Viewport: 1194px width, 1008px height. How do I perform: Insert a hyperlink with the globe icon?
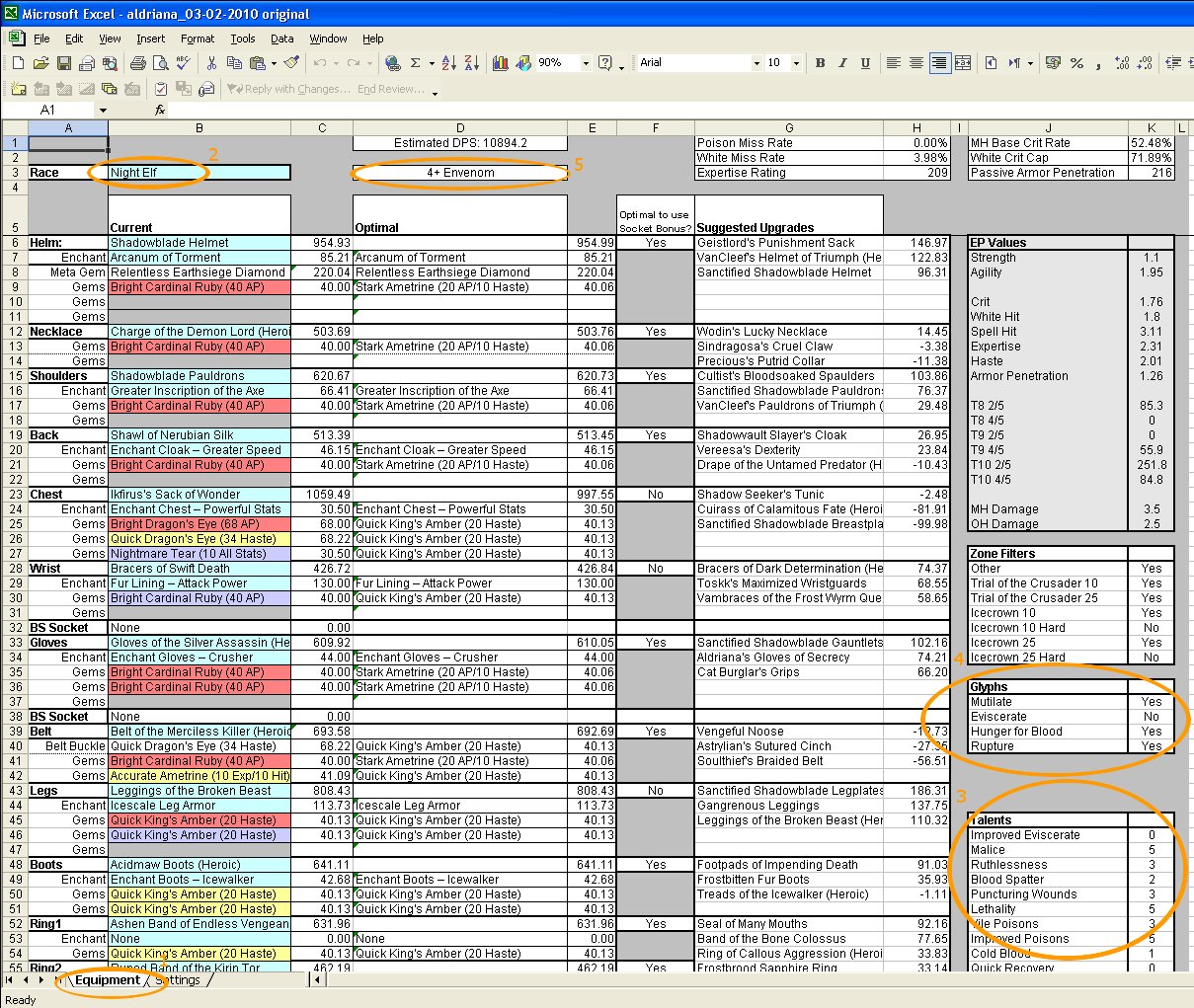tap(393, 63)
